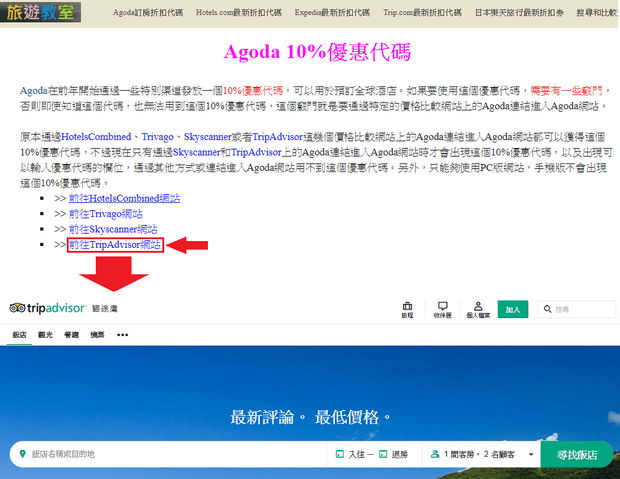Open Agoda訂房折扣代碼 menu item

click(148, 13)
